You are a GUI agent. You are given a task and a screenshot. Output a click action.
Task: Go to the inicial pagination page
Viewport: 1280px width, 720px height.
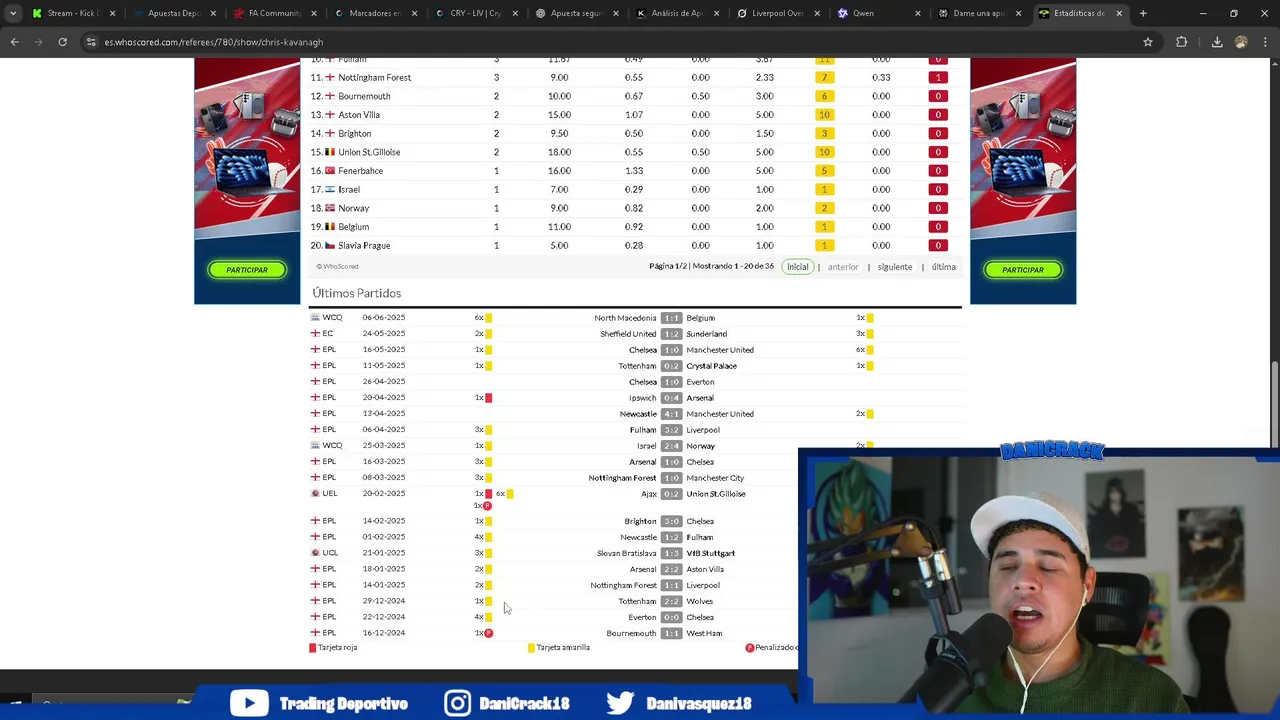click(797, 267)
